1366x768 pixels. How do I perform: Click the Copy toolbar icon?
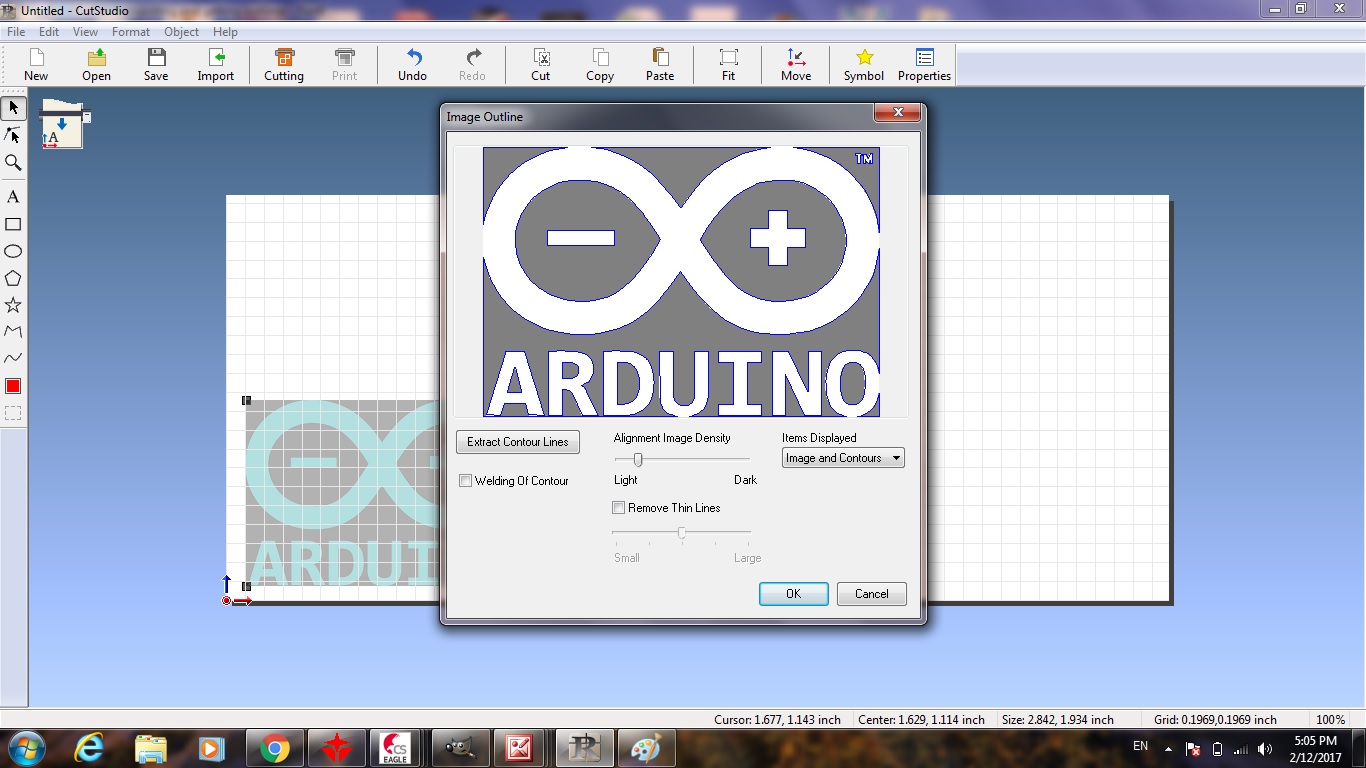click(x=600, y=65)
